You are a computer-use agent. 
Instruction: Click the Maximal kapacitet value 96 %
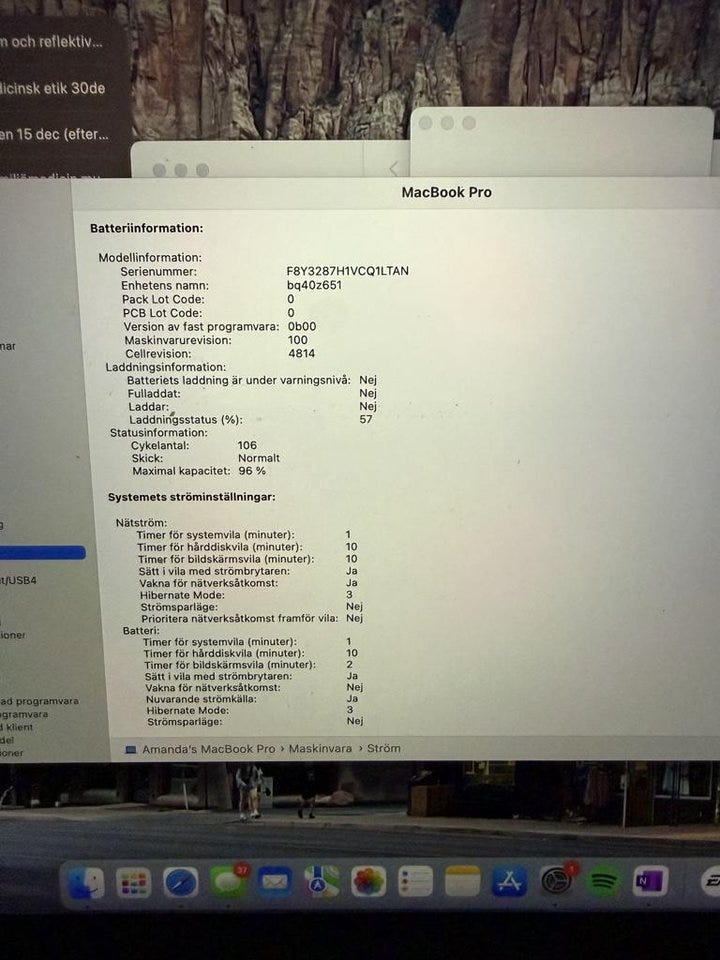(x=252, y=471)
